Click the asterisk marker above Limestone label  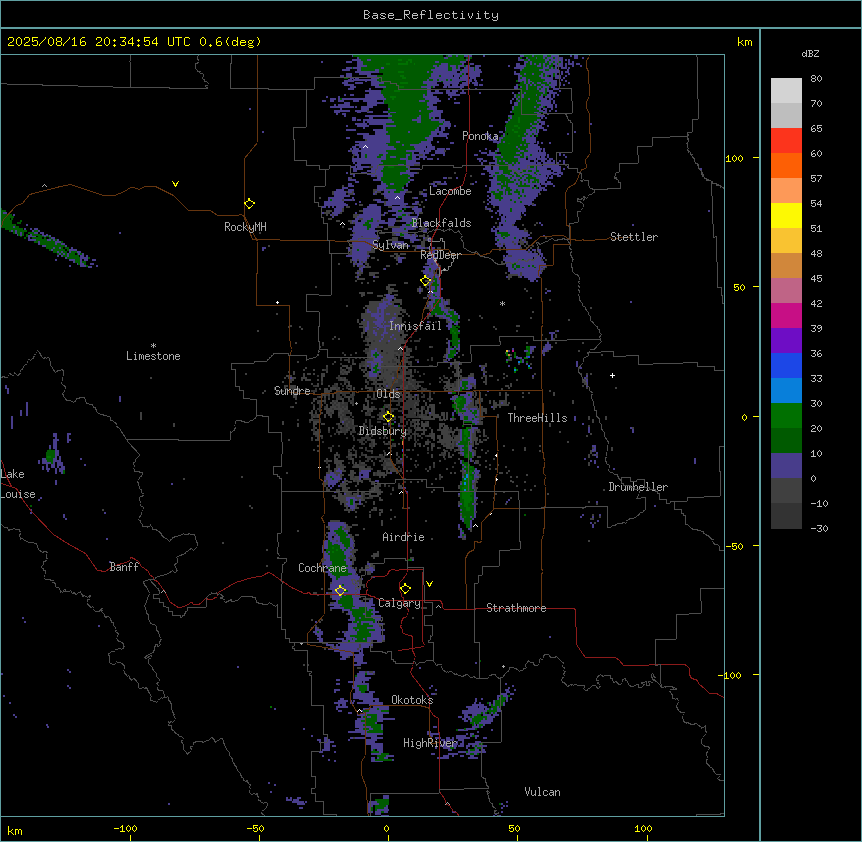(153, 346)
